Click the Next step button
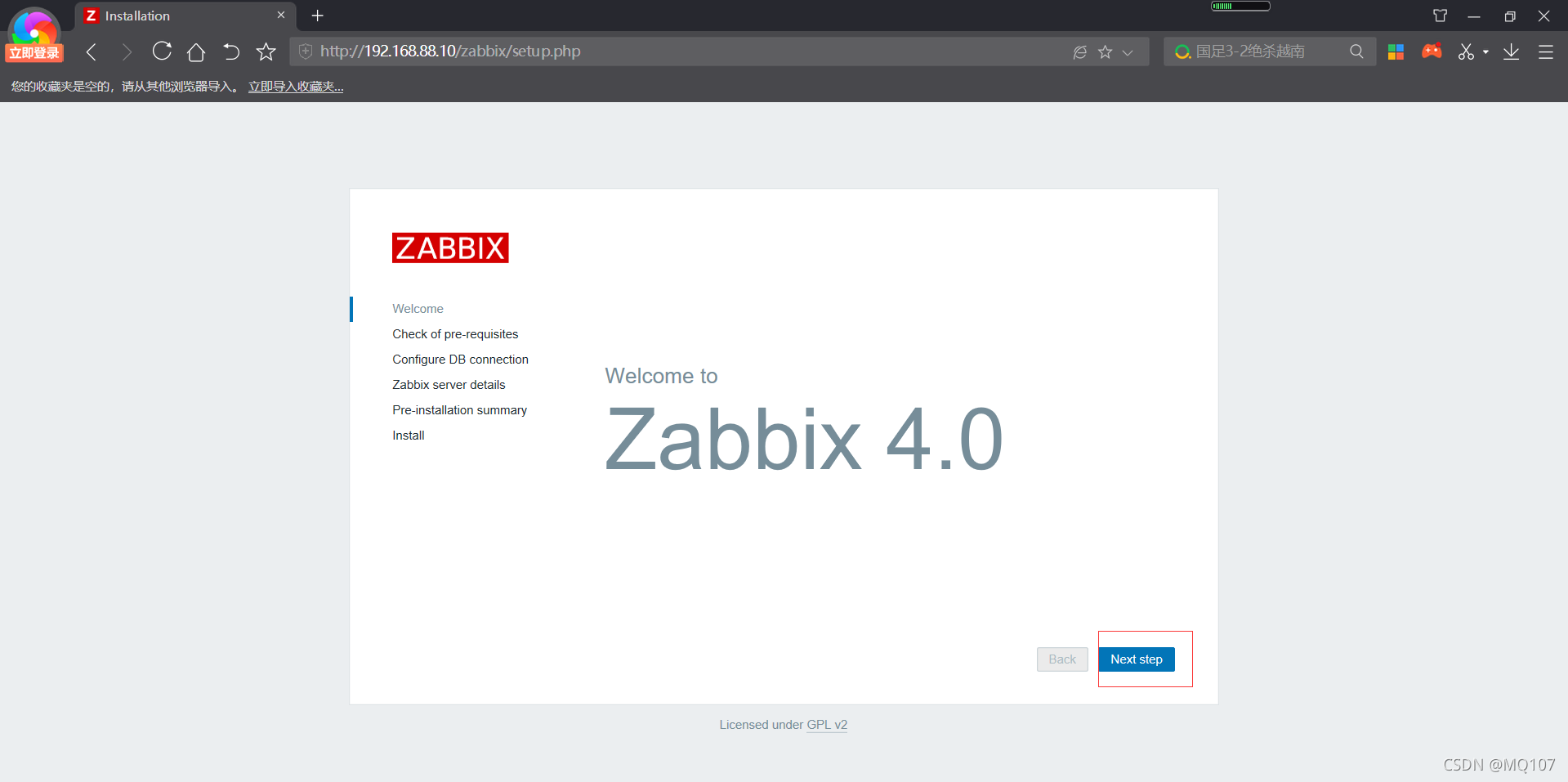 [1137, 659]
